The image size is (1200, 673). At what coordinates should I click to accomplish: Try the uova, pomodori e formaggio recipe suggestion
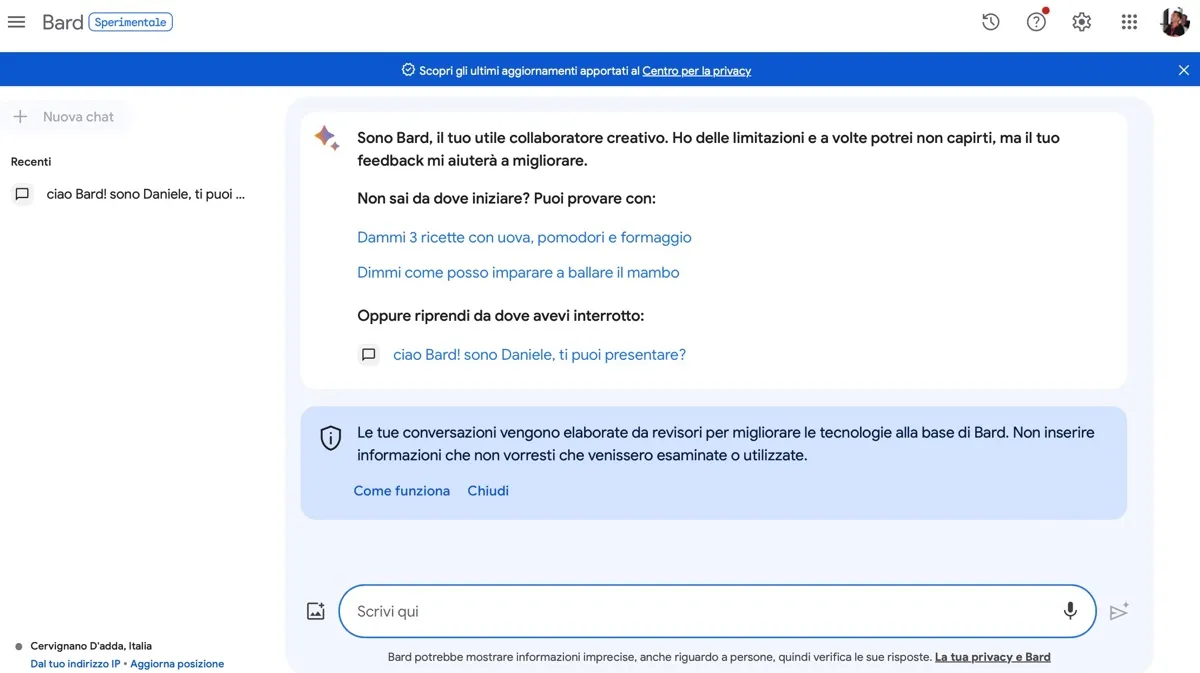pos(524,237)
